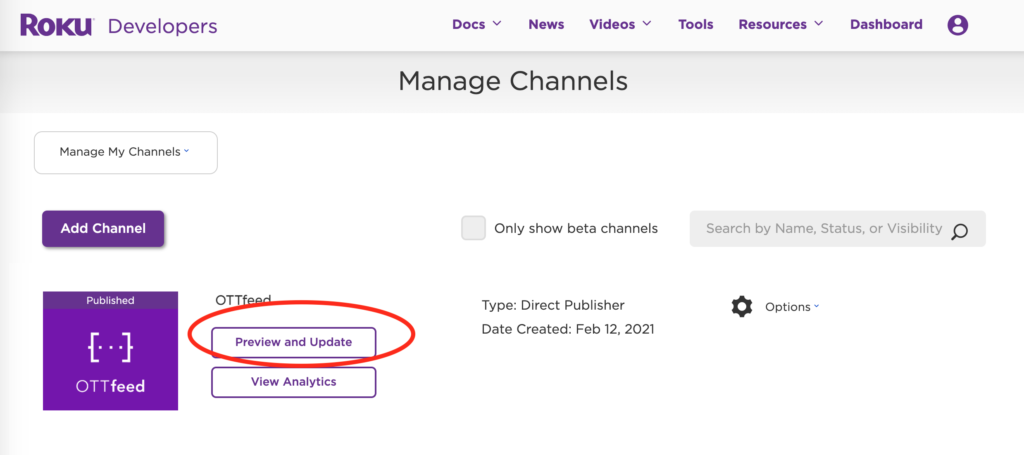Navigate to the Dashboard

[x=886, y=24]
